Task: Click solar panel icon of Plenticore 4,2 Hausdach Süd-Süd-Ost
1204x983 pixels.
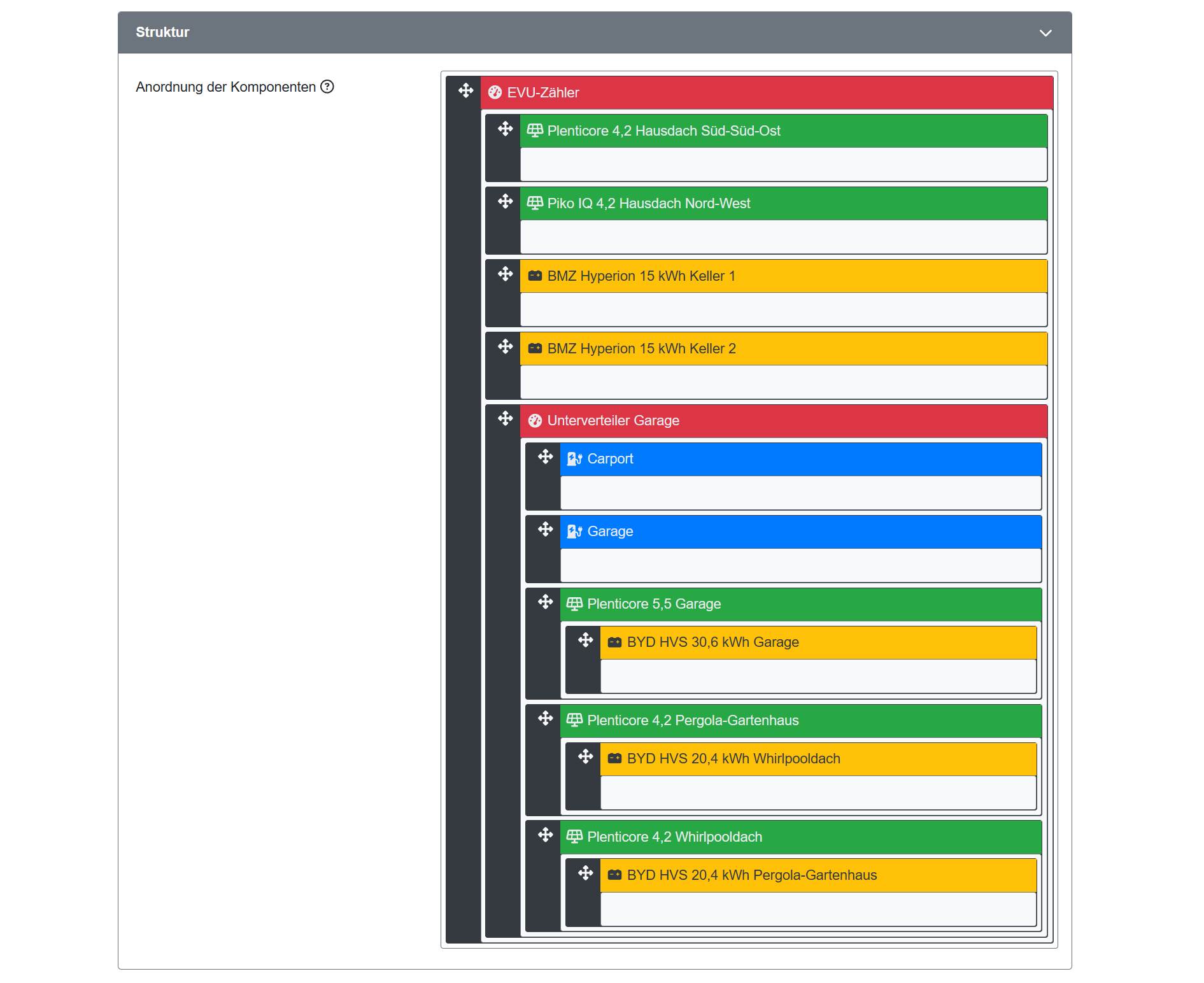Action: point(535,131)
